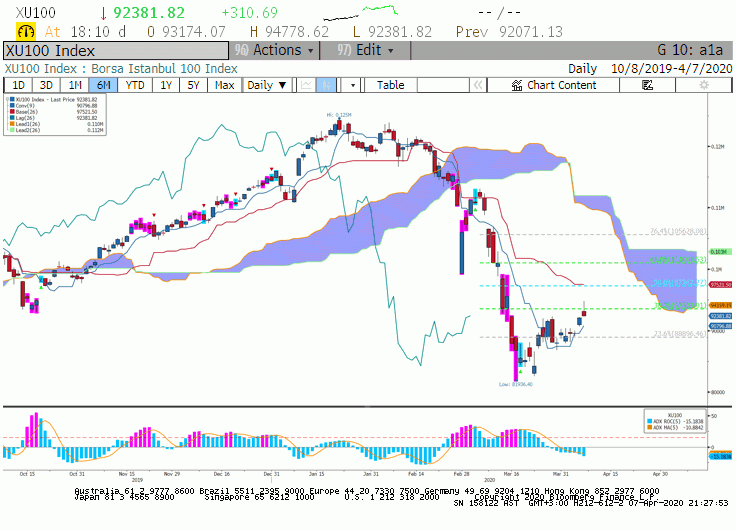Expand the chart type dropdown arrow
The width and height of the screenshot is (736, 530).
353,85
